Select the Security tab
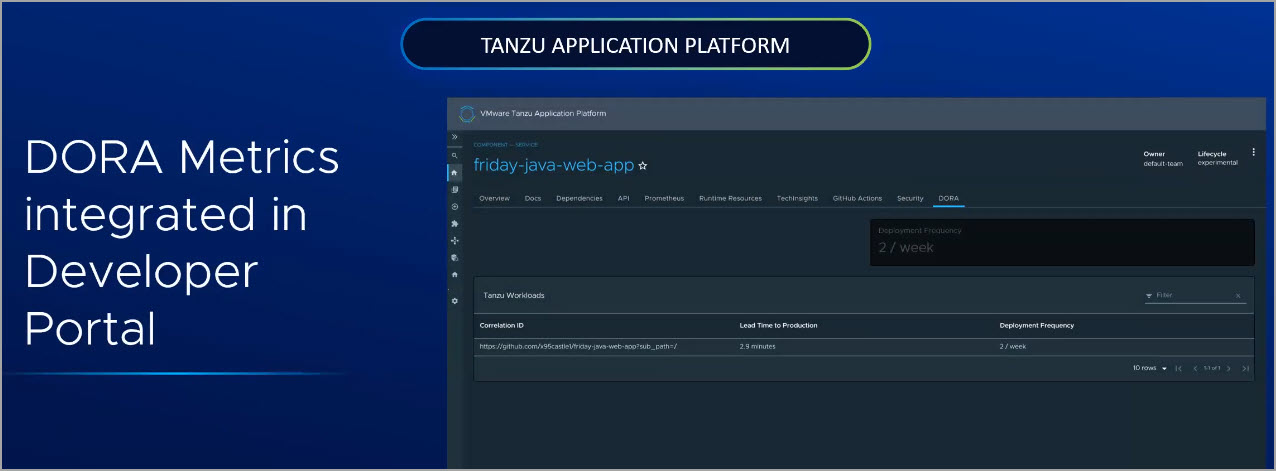This screenshot has height=471, width=1276. [x=910, y=198]
